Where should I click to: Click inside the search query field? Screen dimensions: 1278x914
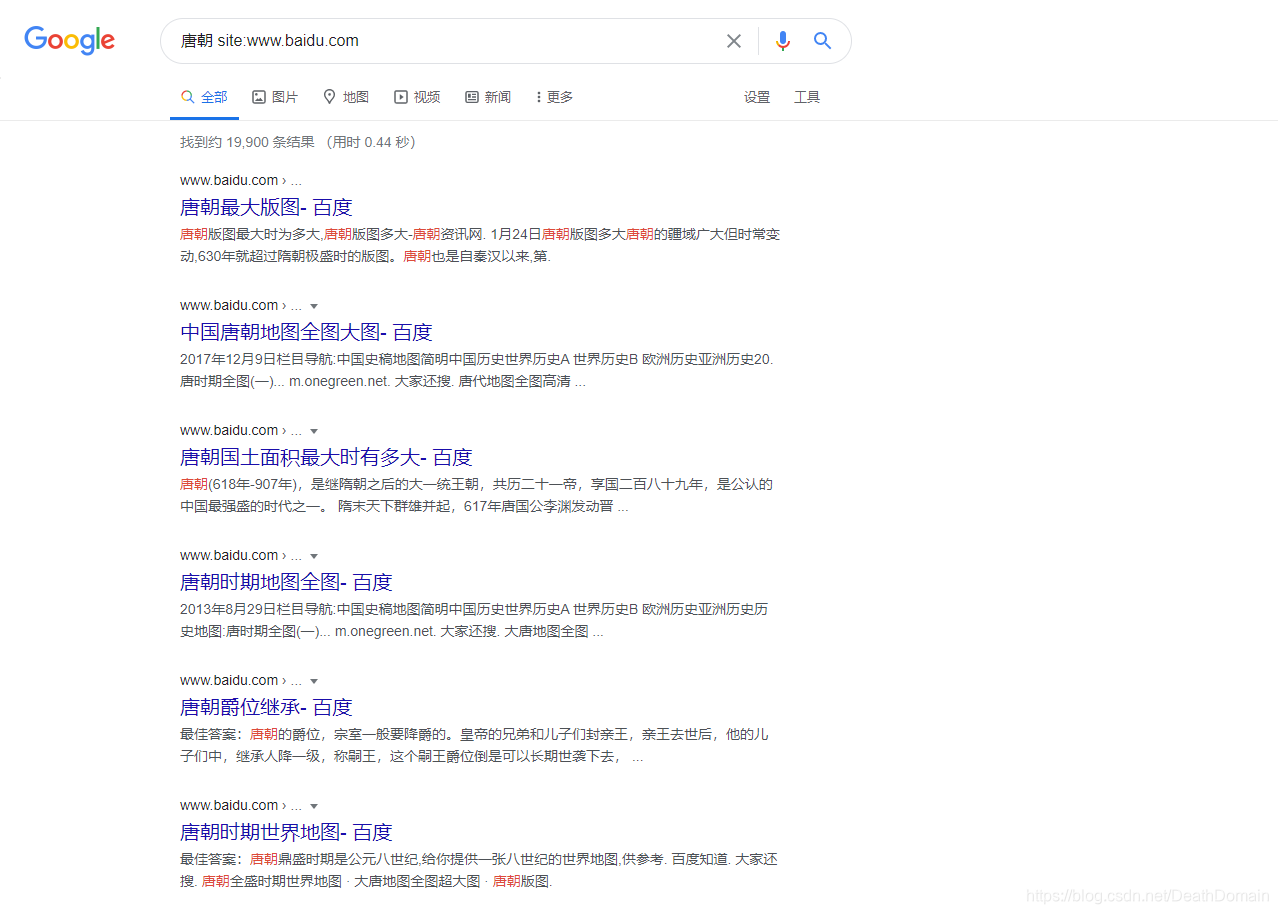tap(445, 41)
